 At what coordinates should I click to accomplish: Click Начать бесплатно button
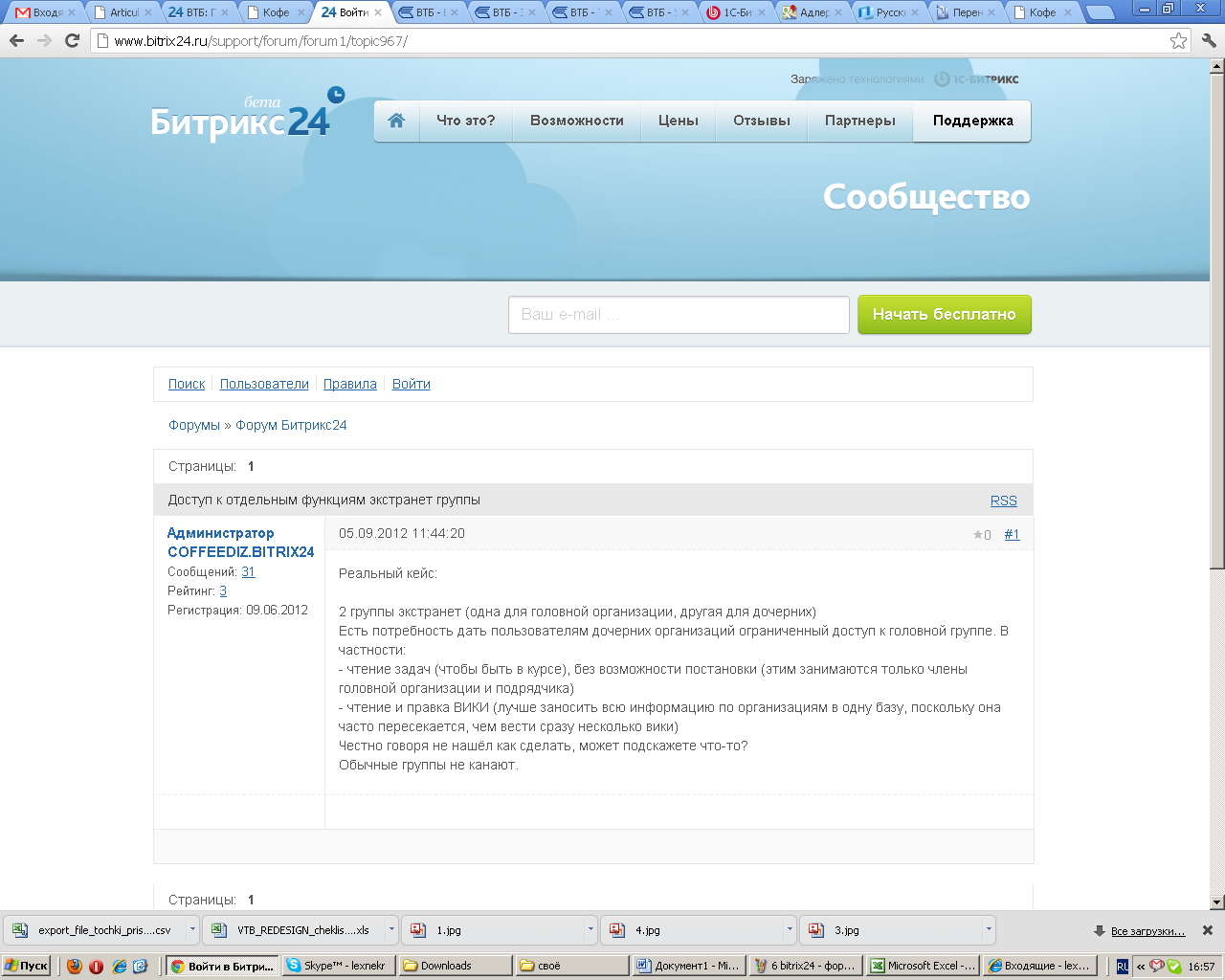945,315
